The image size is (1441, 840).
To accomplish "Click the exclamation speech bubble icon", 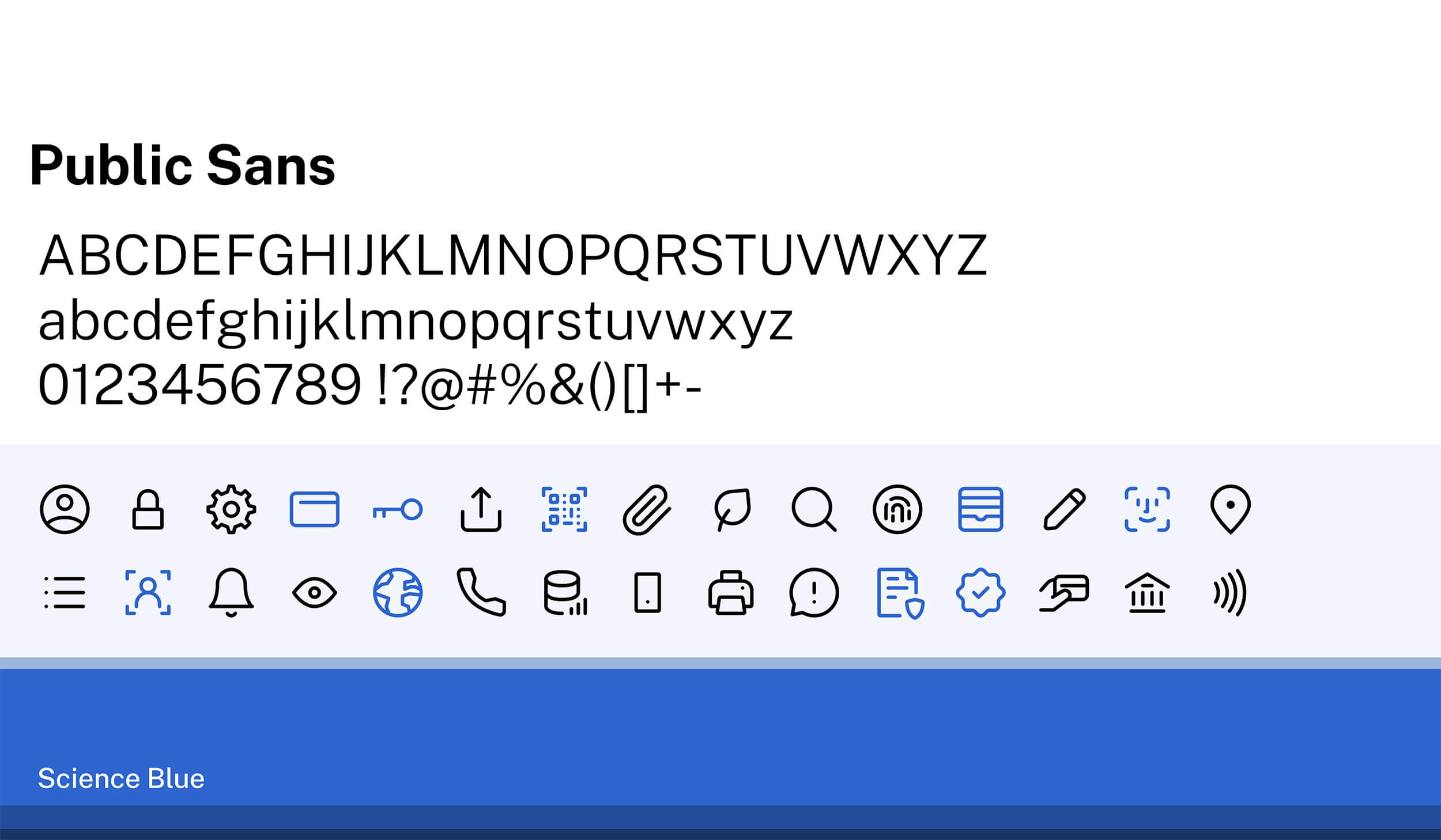I will (814, 592).
